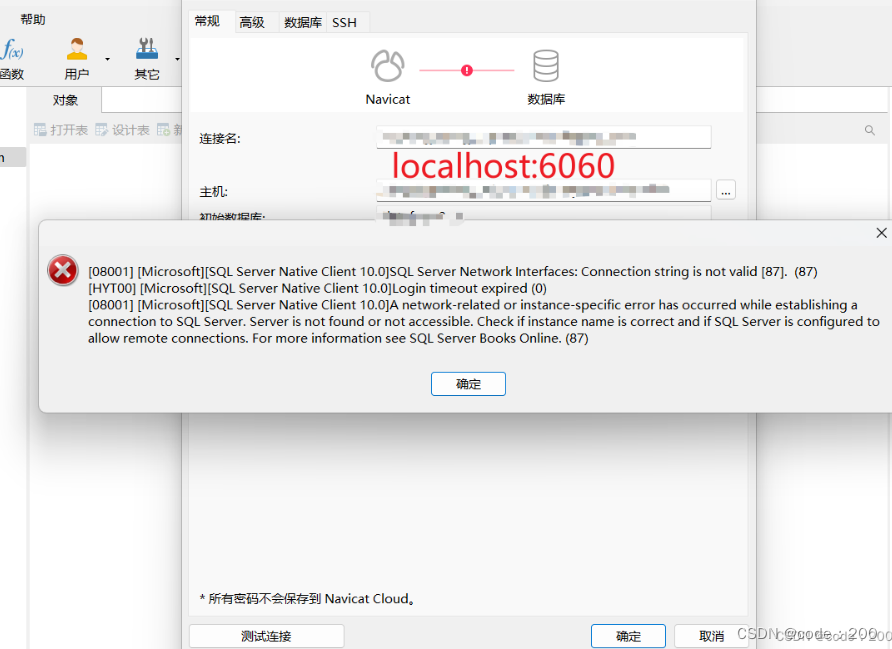Click 确定 in the connection dialog
Image resolution: width=892 pixels, height=649 pixels.
tap(628, 636)
